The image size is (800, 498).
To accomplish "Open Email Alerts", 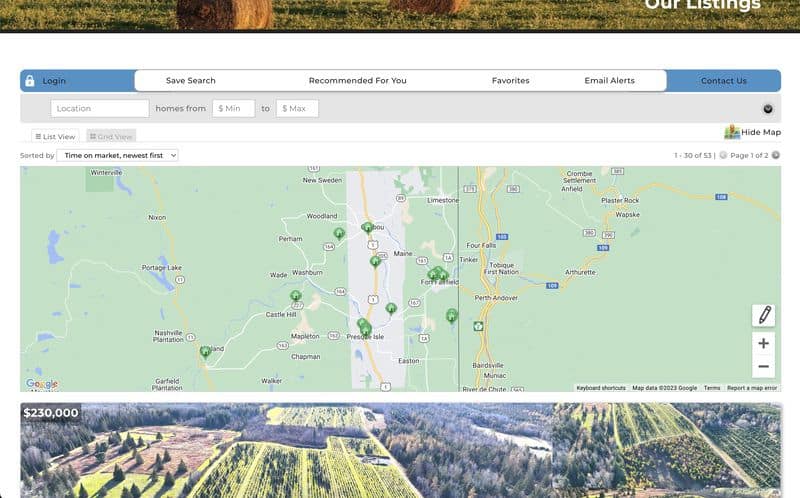I will coord(609,81).
